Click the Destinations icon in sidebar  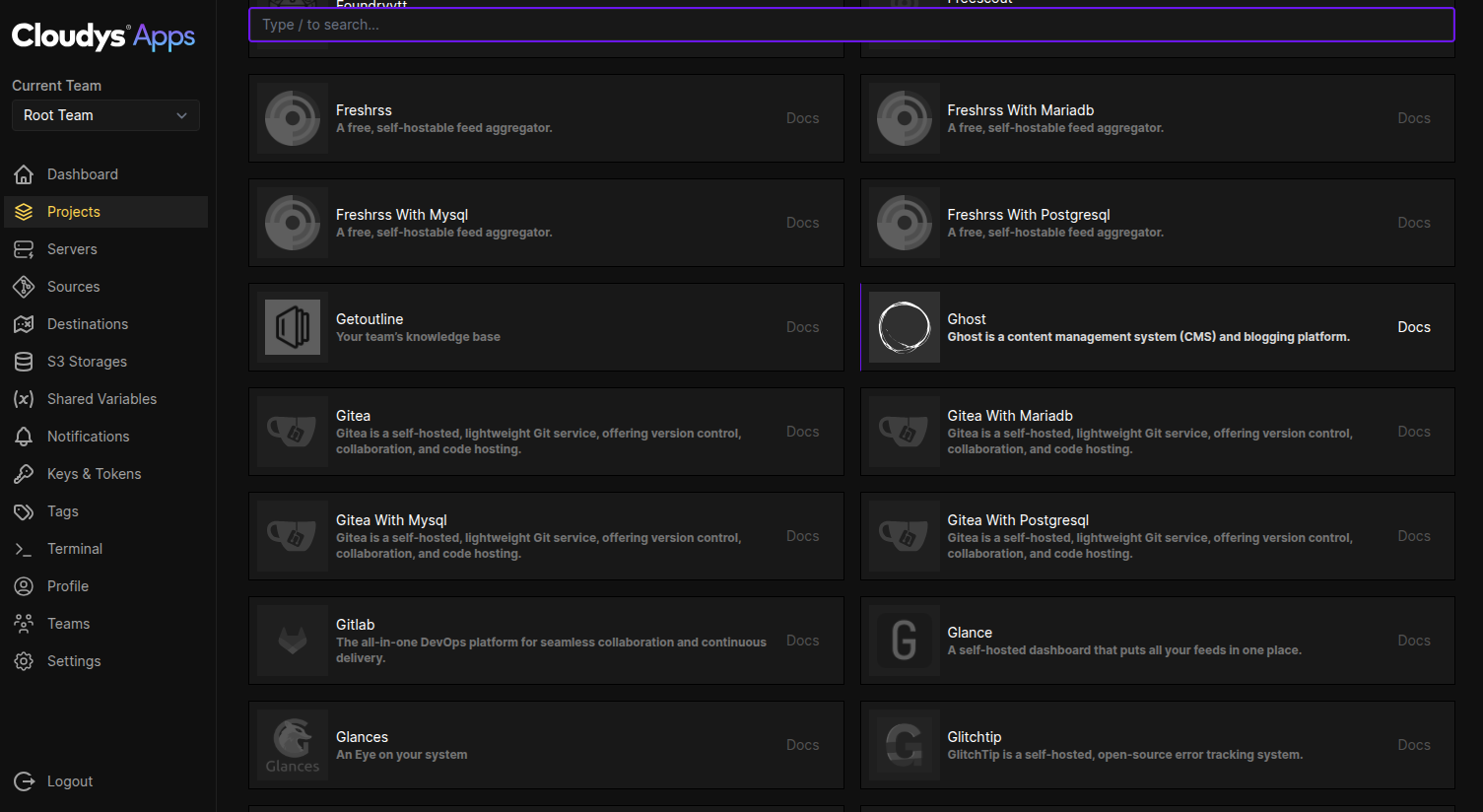[x=24, y=324]
